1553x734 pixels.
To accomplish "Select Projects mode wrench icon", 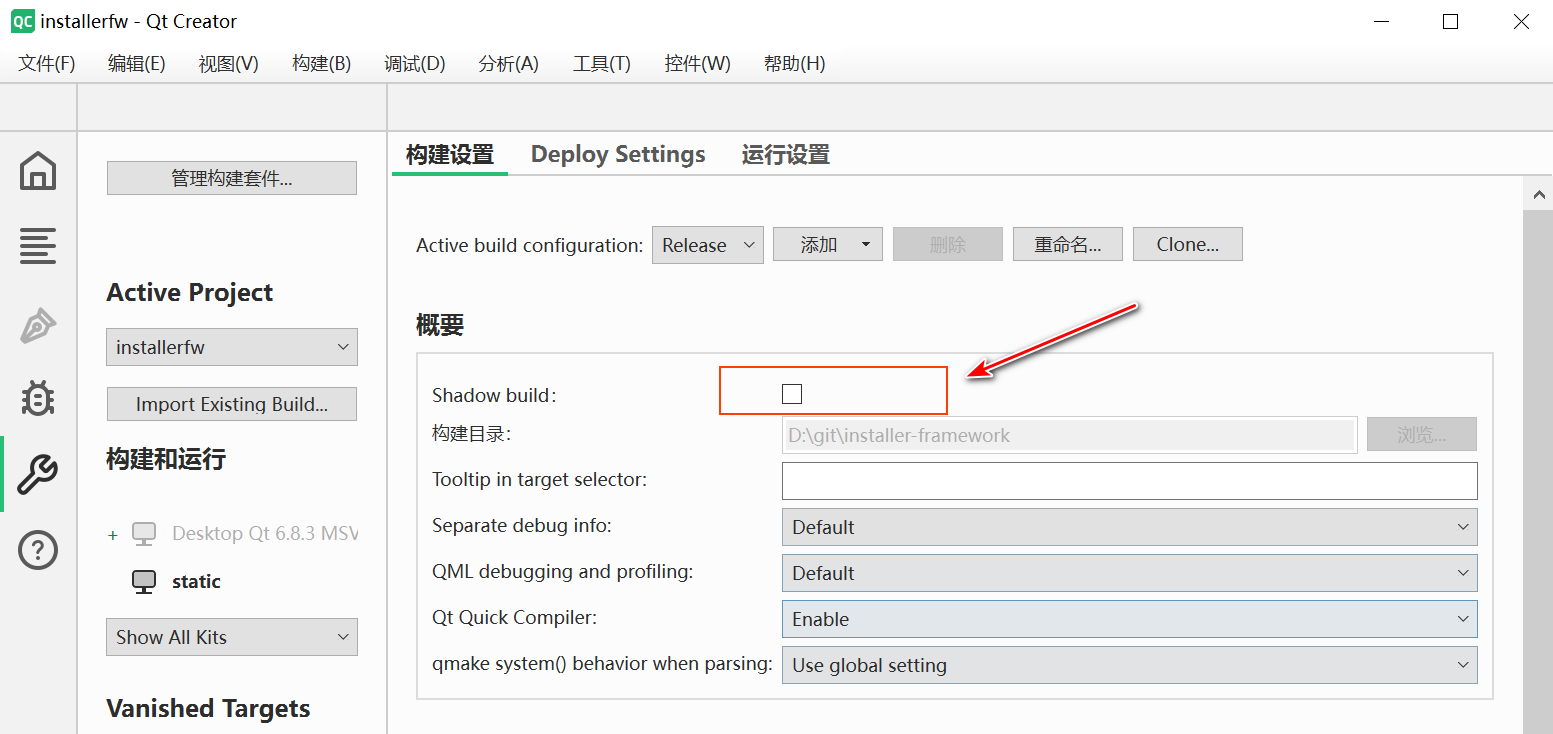I will coord(38,474).
